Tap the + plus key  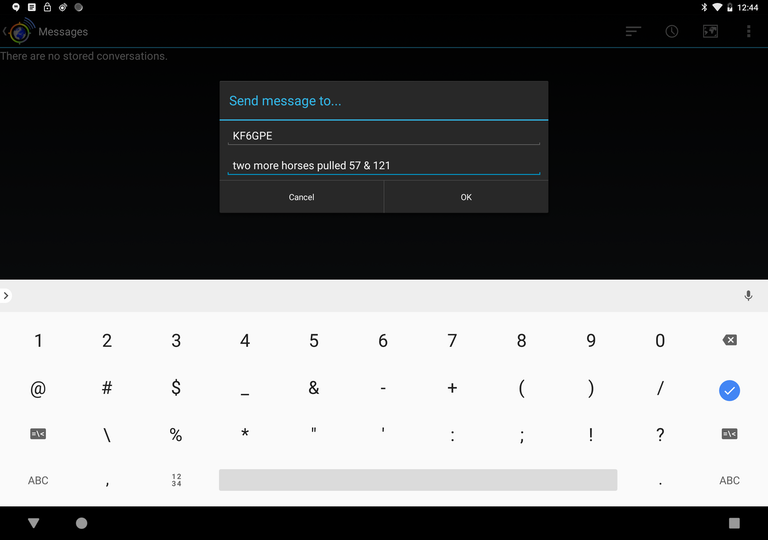coord(452,388)
